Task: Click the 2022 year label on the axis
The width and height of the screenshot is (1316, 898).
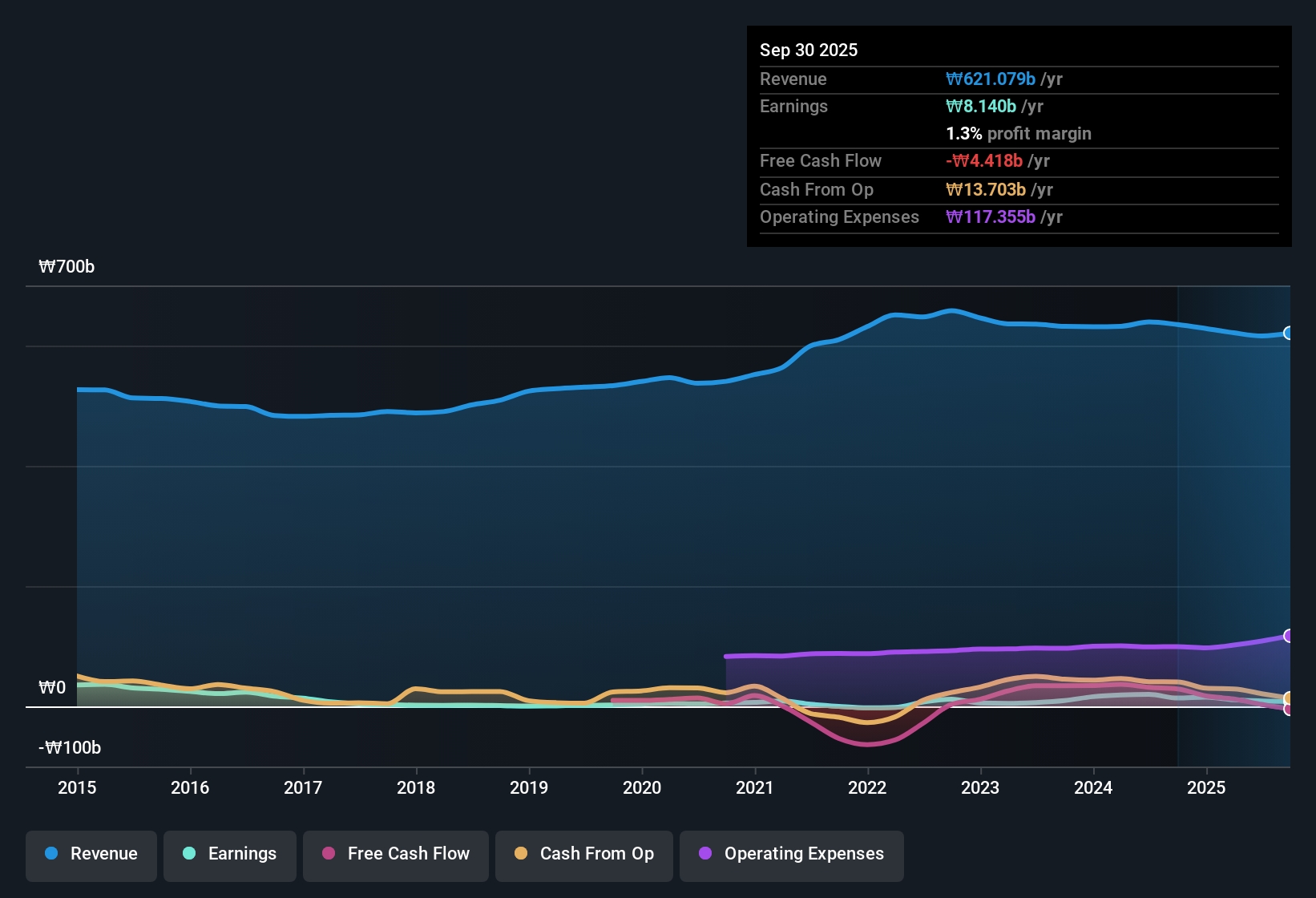Action: pos(867,788)
